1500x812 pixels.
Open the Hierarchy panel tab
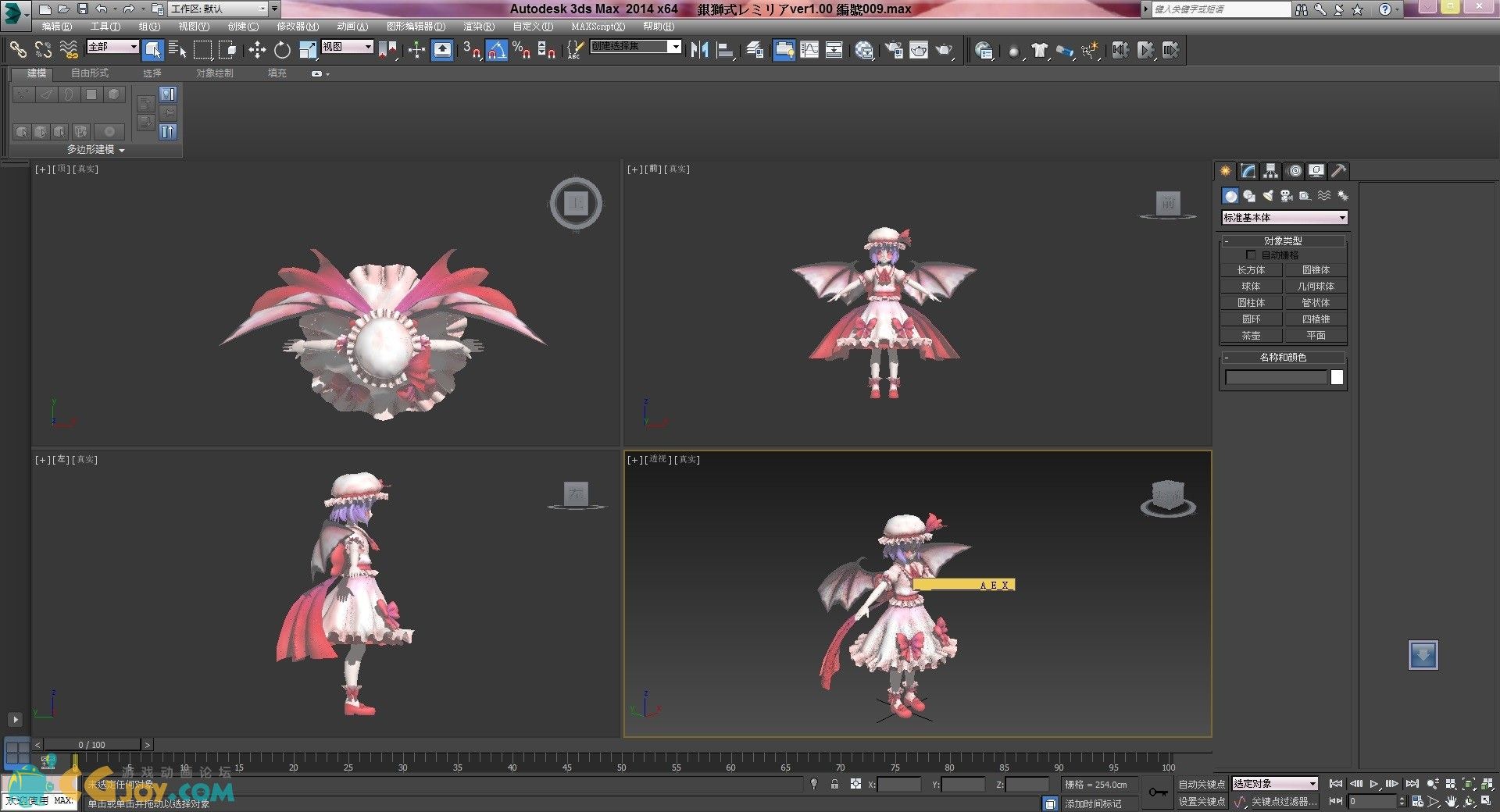coord(1271,171)
